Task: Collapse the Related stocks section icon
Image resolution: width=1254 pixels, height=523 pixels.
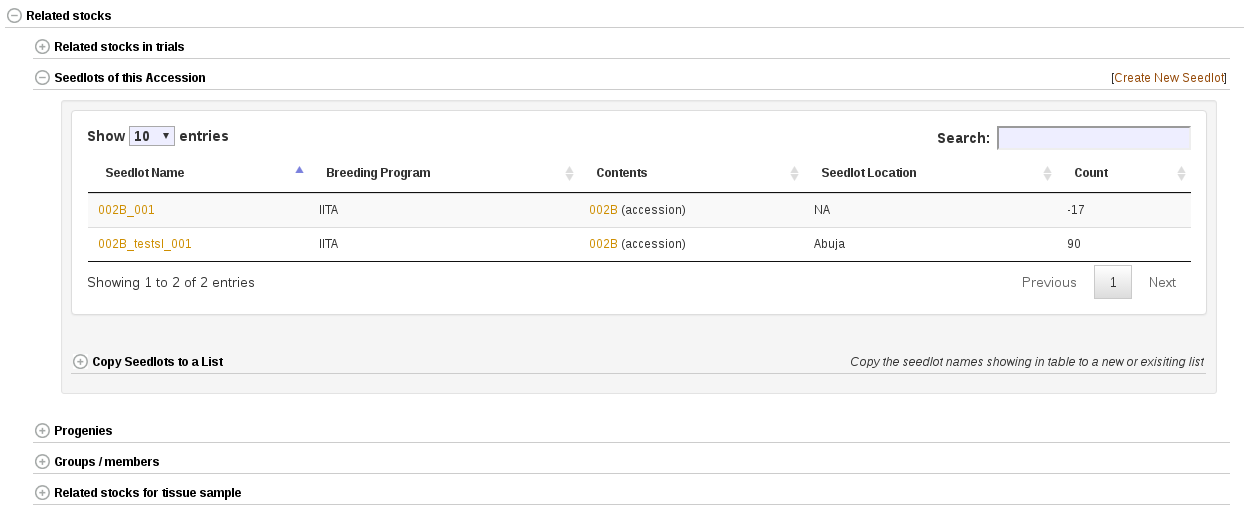Action: pyautogui.click(x=14, y=16)
